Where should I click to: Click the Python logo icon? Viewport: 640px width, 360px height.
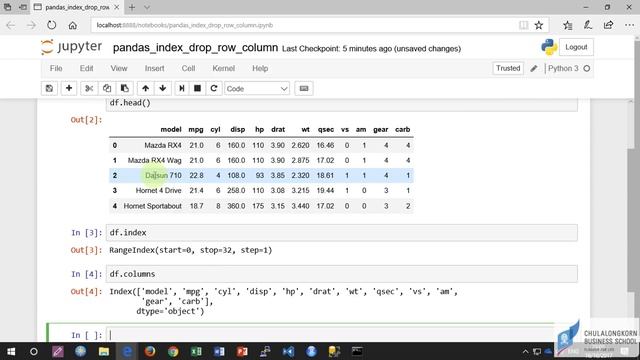pos(549,47)
